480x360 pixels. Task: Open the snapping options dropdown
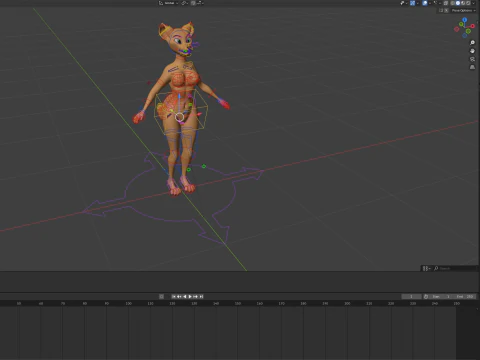pos(200,3)
